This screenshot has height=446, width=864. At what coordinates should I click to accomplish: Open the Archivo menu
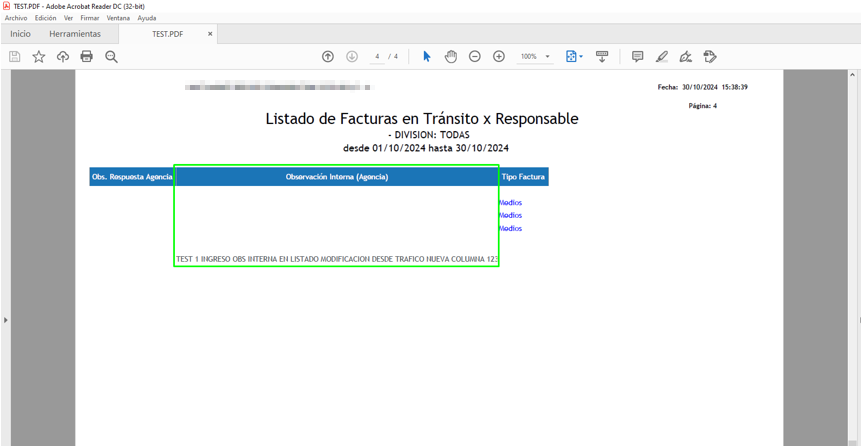(x=16, y=18)
